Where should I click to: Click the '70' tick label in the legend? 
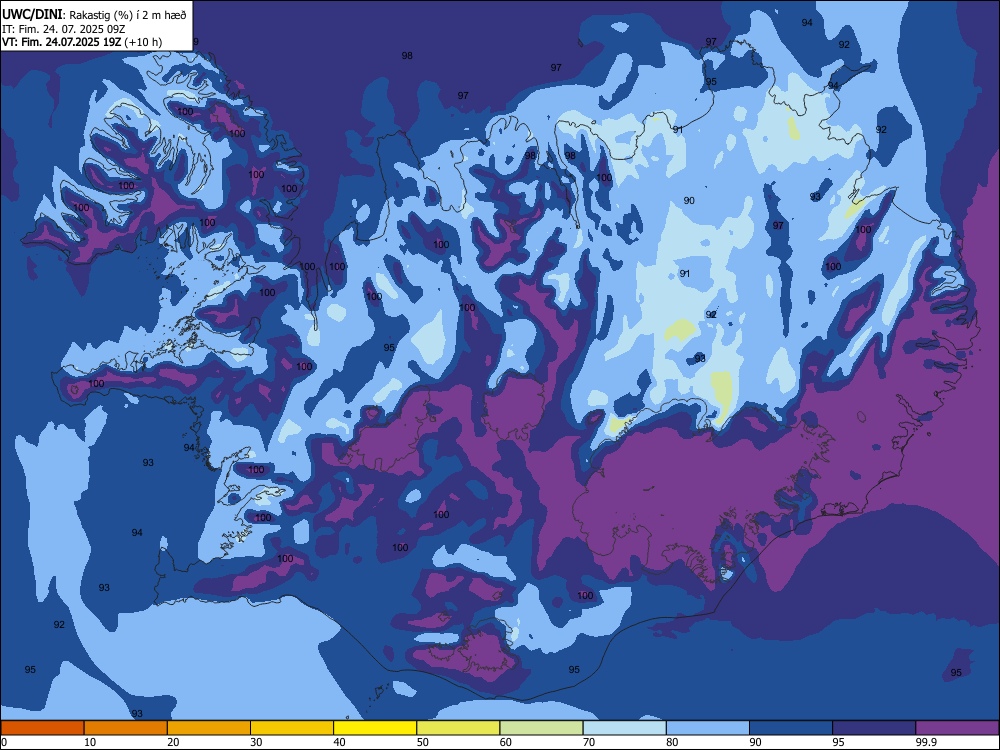pyautogui.click(x=589, y=742)
